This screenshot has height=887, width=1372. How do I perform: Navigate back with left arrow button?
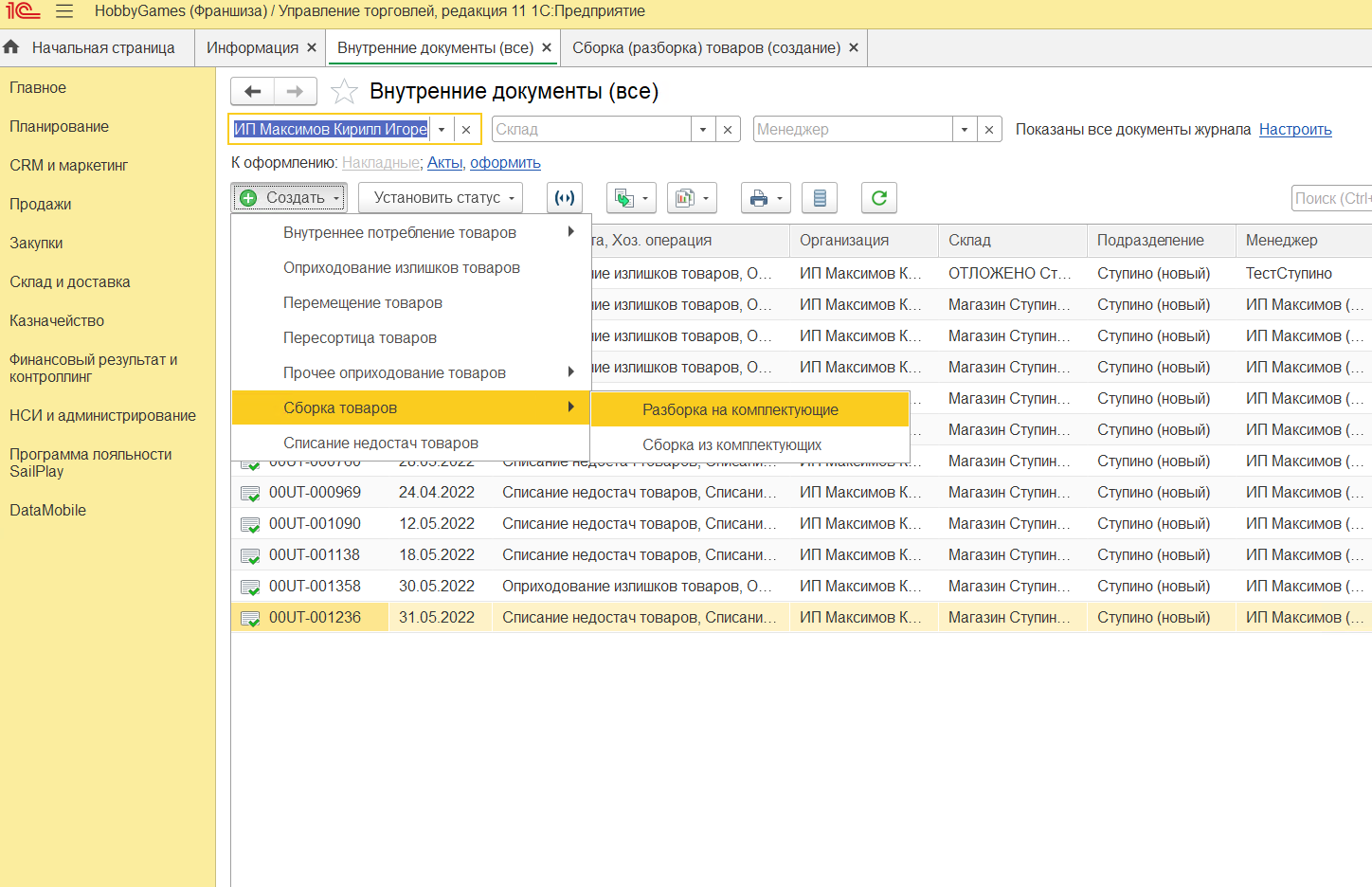[252, 91]
